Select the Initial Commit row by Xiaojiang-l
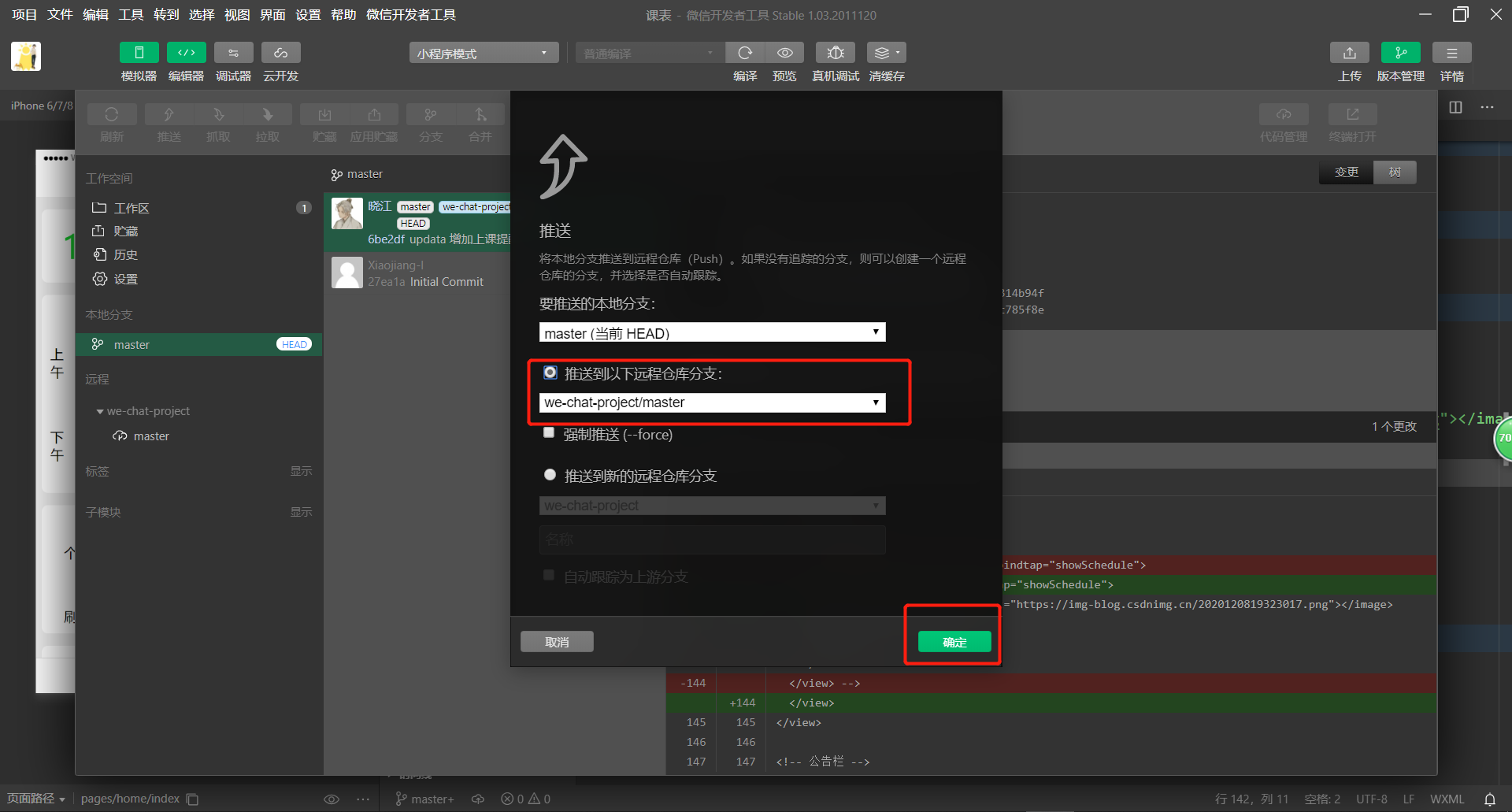This screenshot has width=1512, height=812. [x=417, y=273]
